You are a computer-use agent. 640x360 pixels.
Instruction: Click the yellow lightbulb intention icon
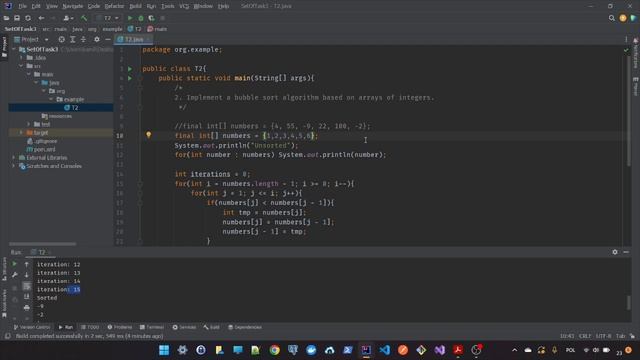(x=149, y=135)
